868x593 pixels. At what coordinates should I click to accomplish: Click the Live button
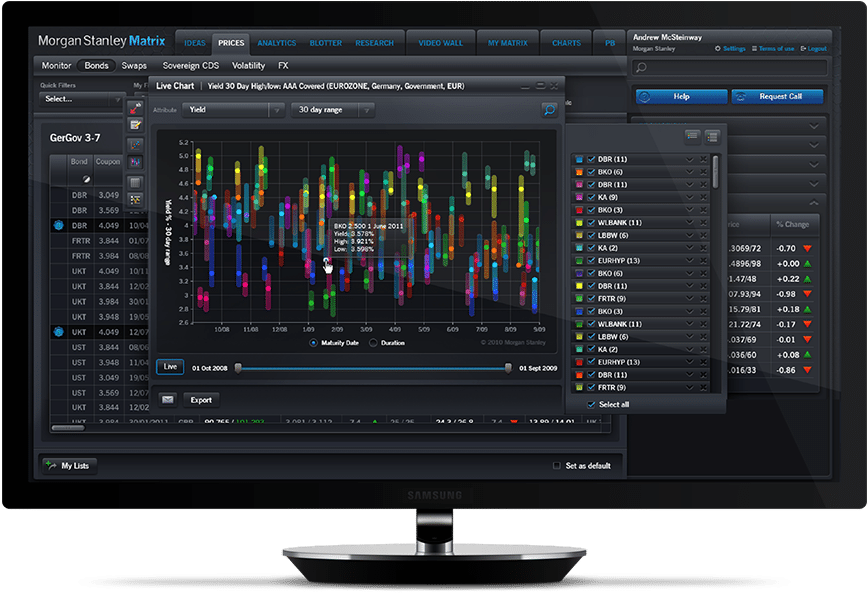pyautogui.click(x=170, y=367)
